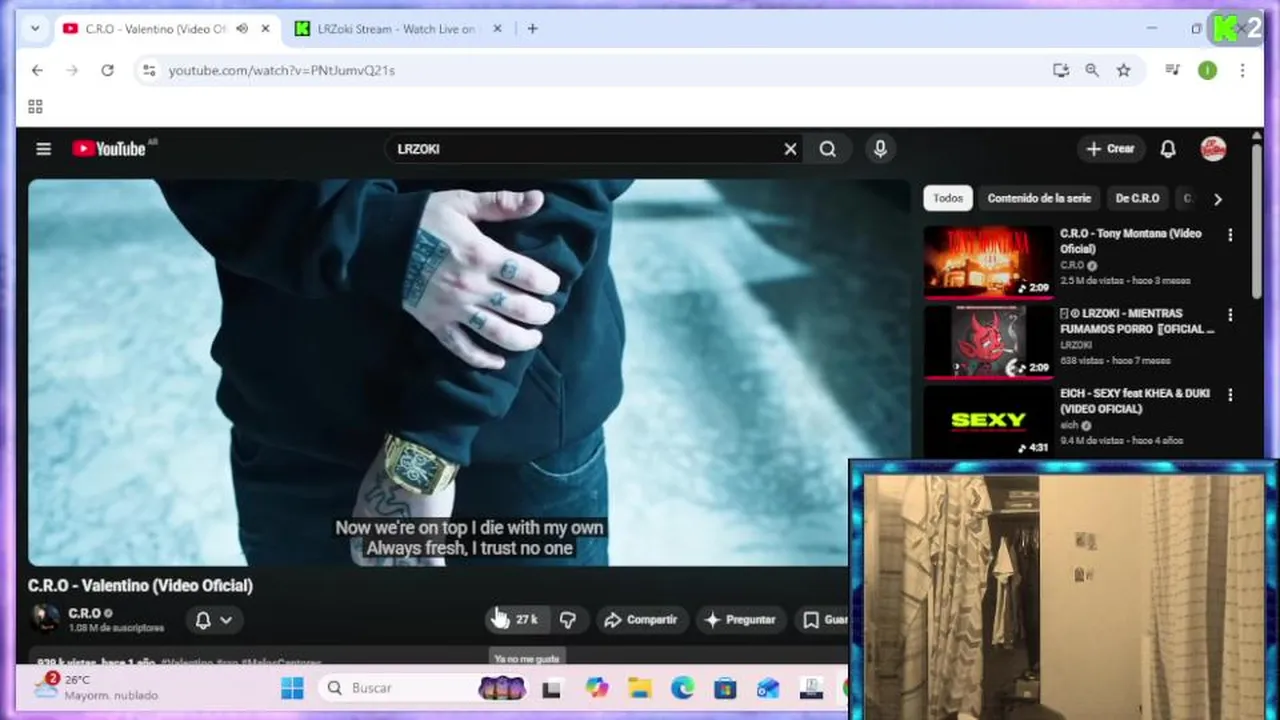Click the Compartir share button
The image size is (1280, 720).
tap(641, 620)
